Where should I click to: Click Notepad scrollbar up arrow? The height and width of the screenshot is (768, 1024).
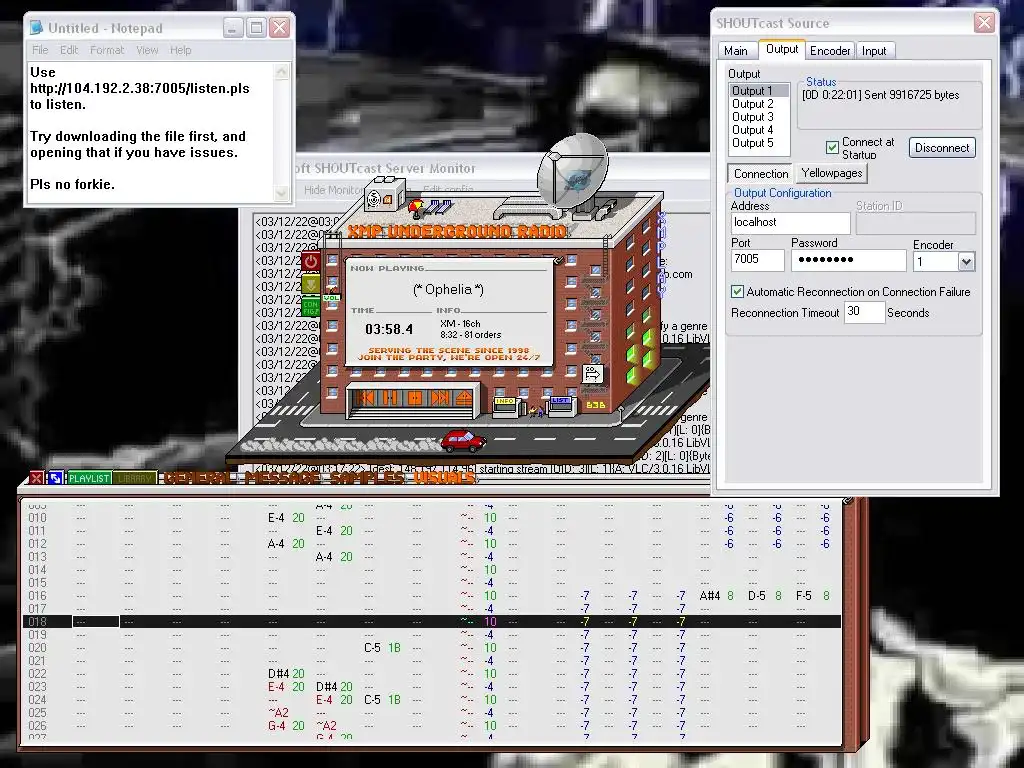(x=282, y=72)
